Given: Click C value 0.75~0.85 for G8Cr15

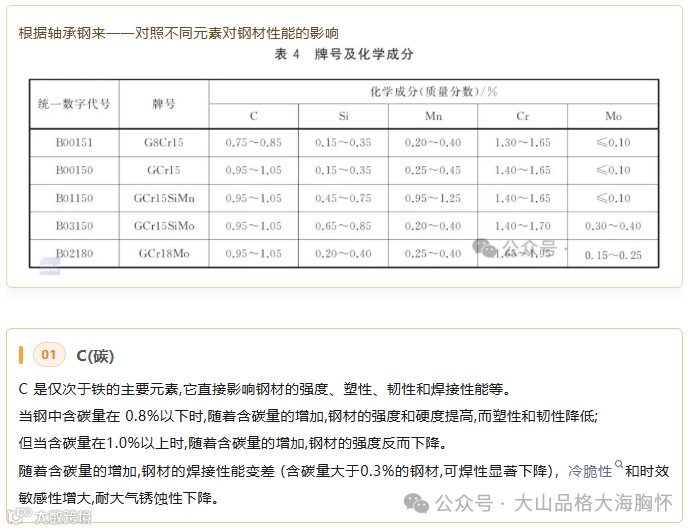Looking at the screenshot, I should pos(254,143).
